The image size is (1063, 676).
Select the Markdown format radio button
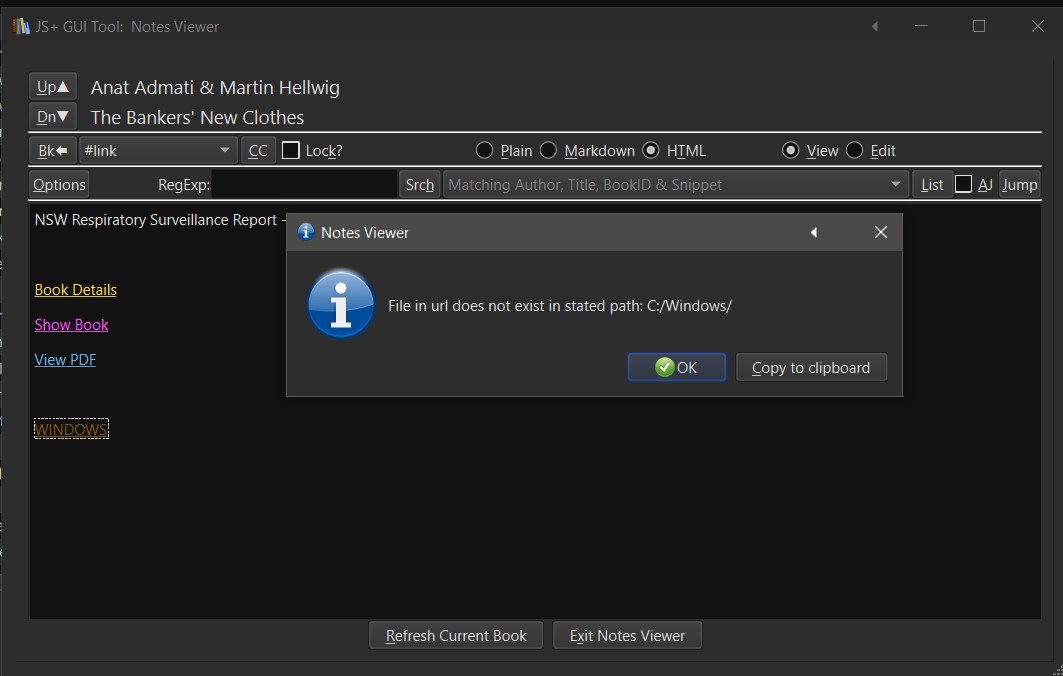click(548, 151)
